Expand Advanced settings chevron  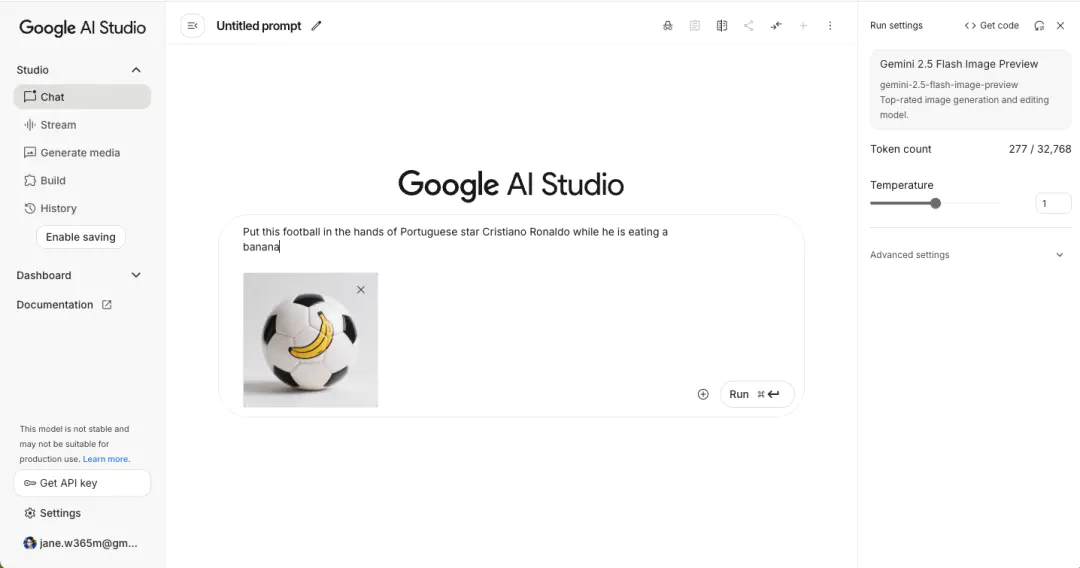pyautogui.click(x=1059, y=255)
